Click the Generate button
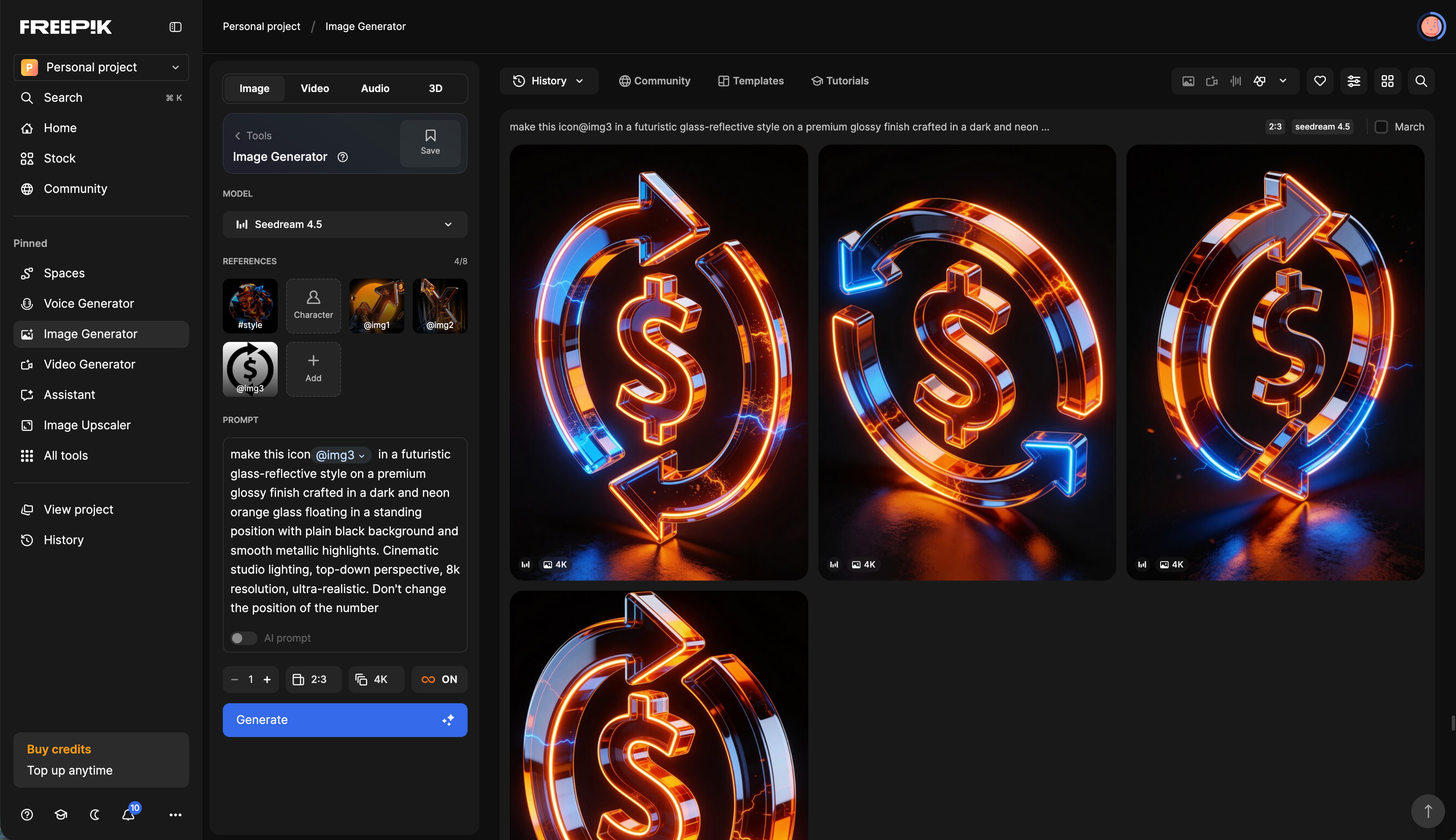Viewport: 1456px width, 840px height. (x=345, y=719)
